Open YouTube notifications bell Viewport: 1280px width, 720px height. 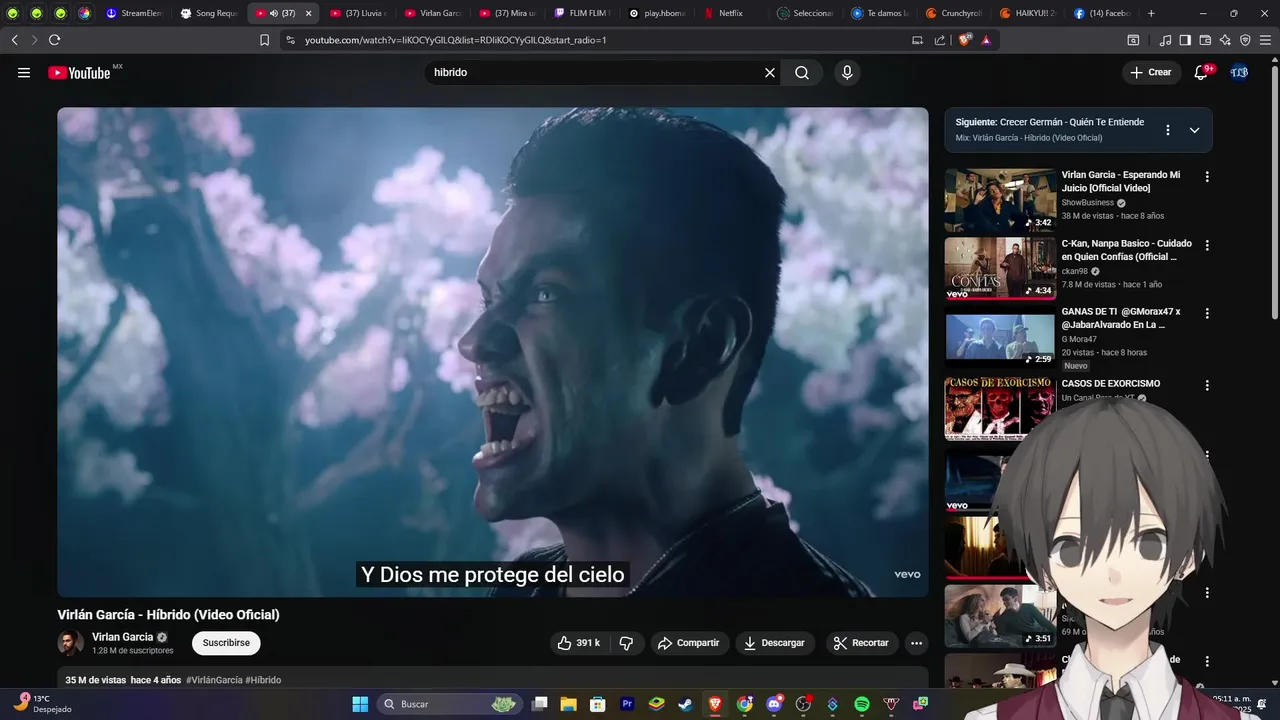coord(1202,72)
